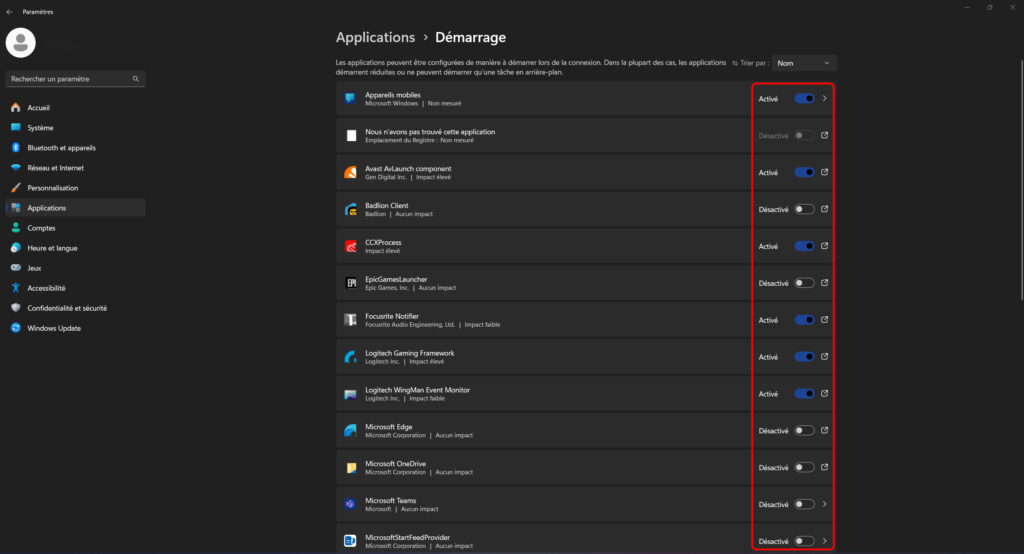This screenshot has height=554, width=1024.
Task: Turn off Logitech Gaming Framework toggle
Action: click(x=805, y=357)
